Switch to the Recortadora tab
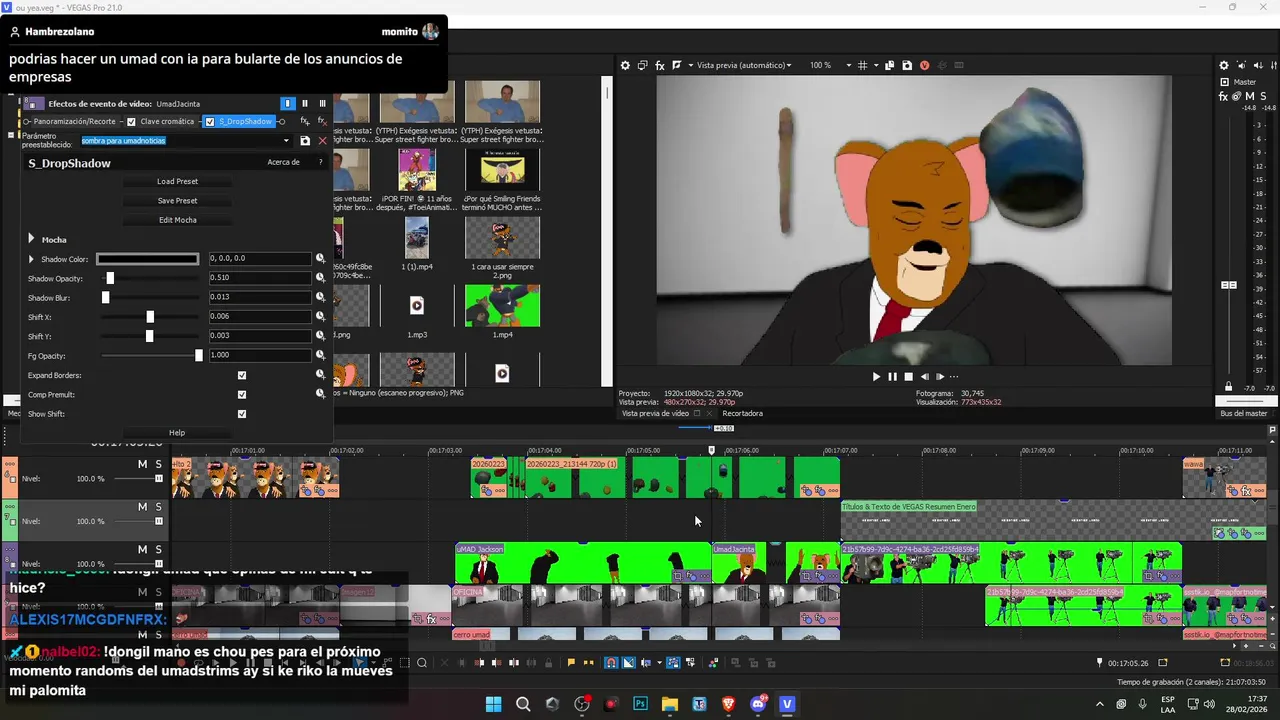The image size is (1280, 720). click(x=742, y=413)
